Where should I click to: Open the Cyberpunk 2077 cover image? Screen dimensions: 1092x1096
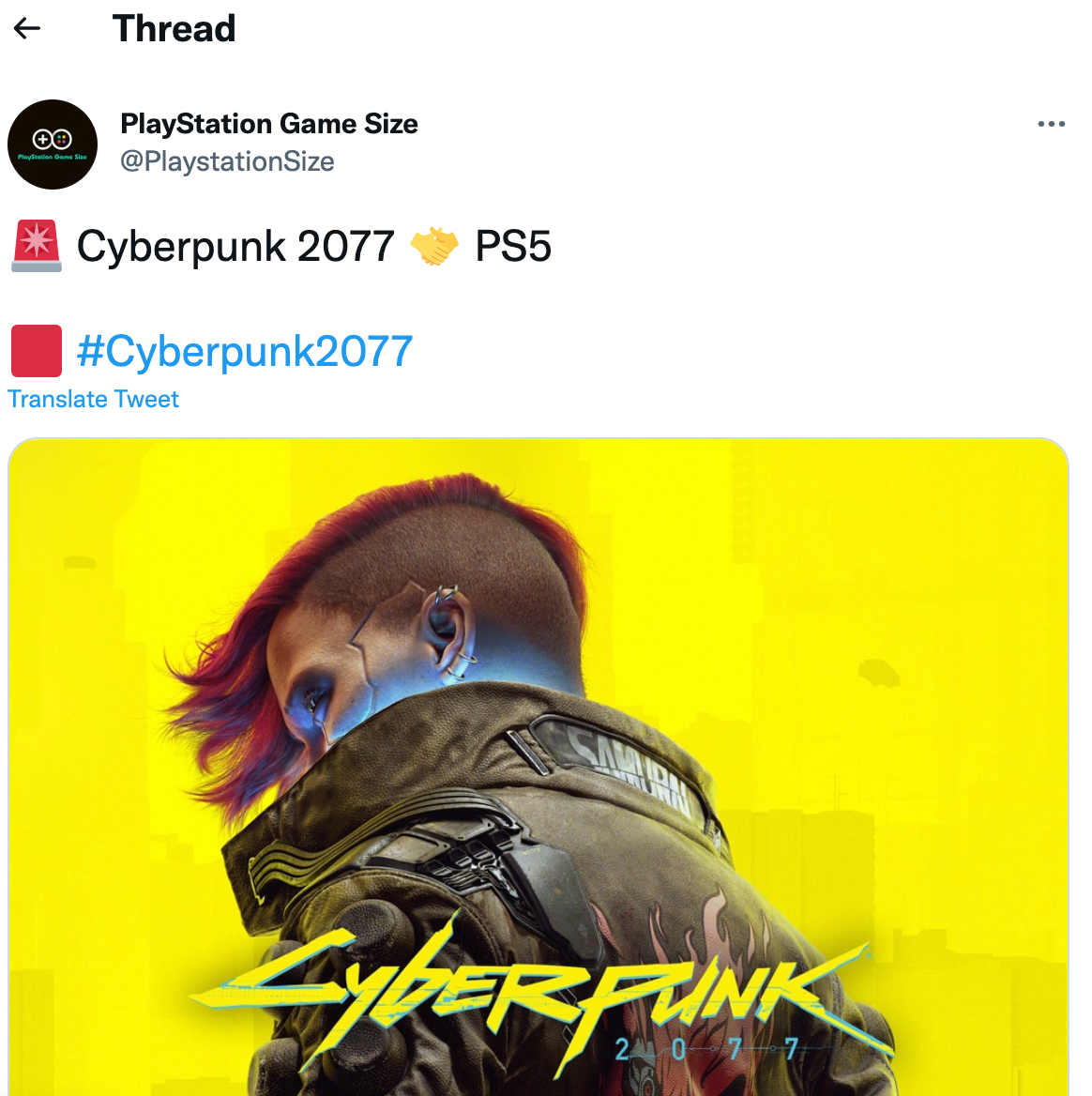[x=538, y=767]
